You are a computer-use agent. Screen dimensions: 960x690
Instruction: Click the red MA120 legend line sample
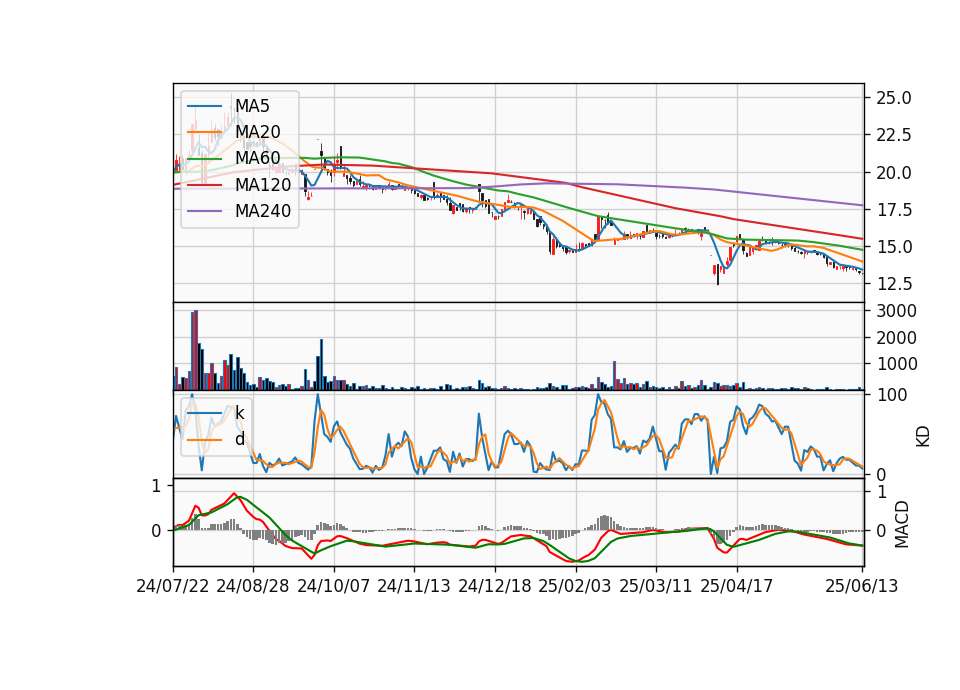point(204,184)
